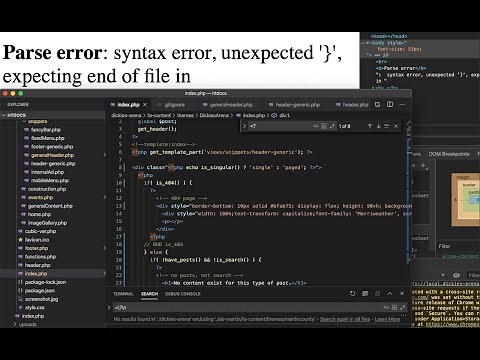
Task: Go to previous match in find widget
Action: [x=370, y=126]
